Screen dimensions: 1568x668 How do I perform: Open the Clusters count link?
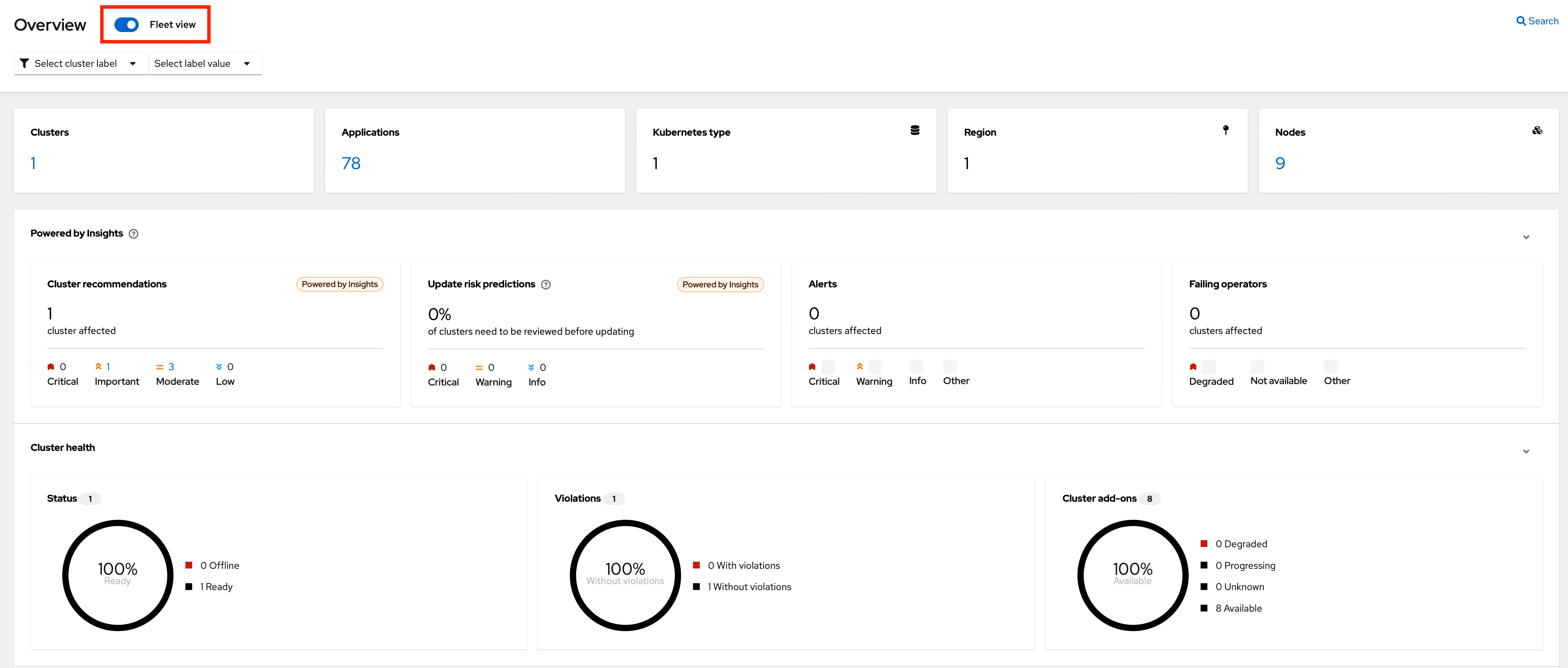pos(33,163)
